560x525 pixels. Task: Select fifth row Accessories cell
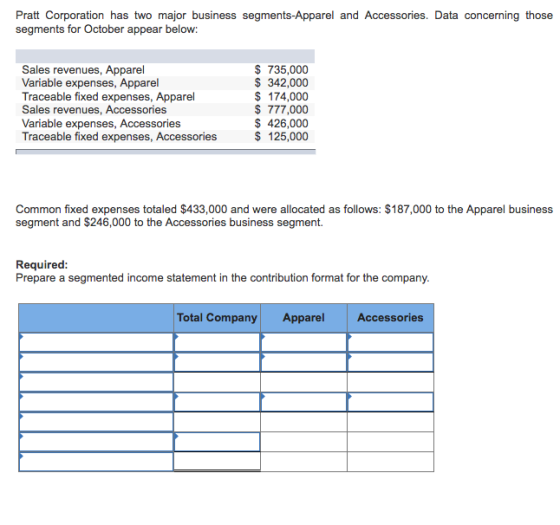(390, 422)
